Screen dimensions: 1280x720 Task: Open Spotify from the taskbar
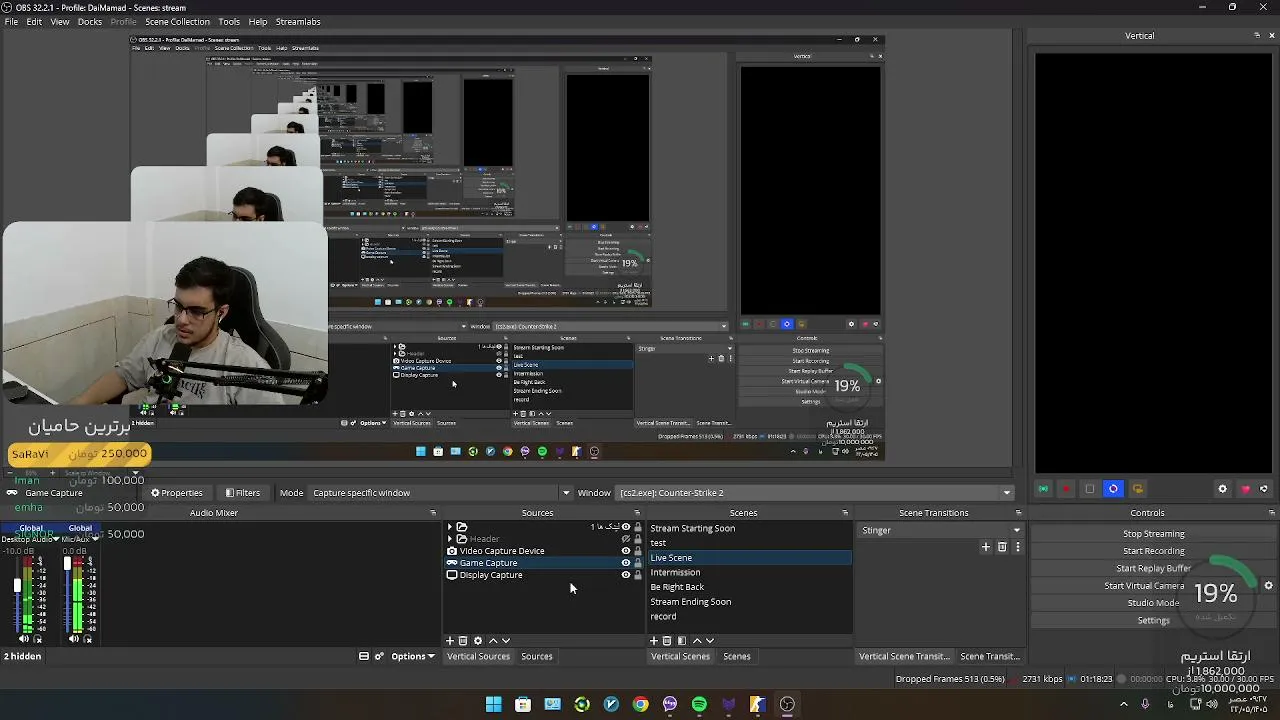click(x=699, y=704)
